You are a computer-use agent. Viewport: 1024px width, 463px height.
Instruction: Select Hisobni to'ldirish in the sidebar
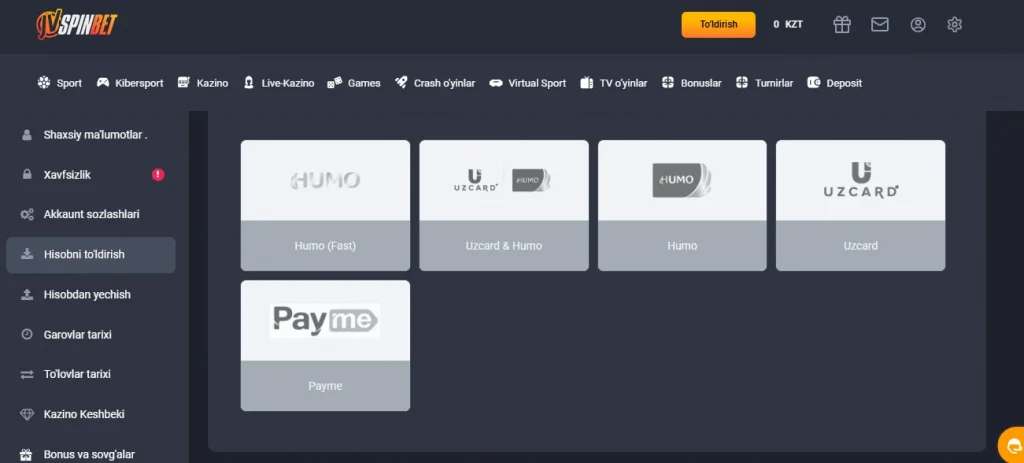tap(91, 255)
